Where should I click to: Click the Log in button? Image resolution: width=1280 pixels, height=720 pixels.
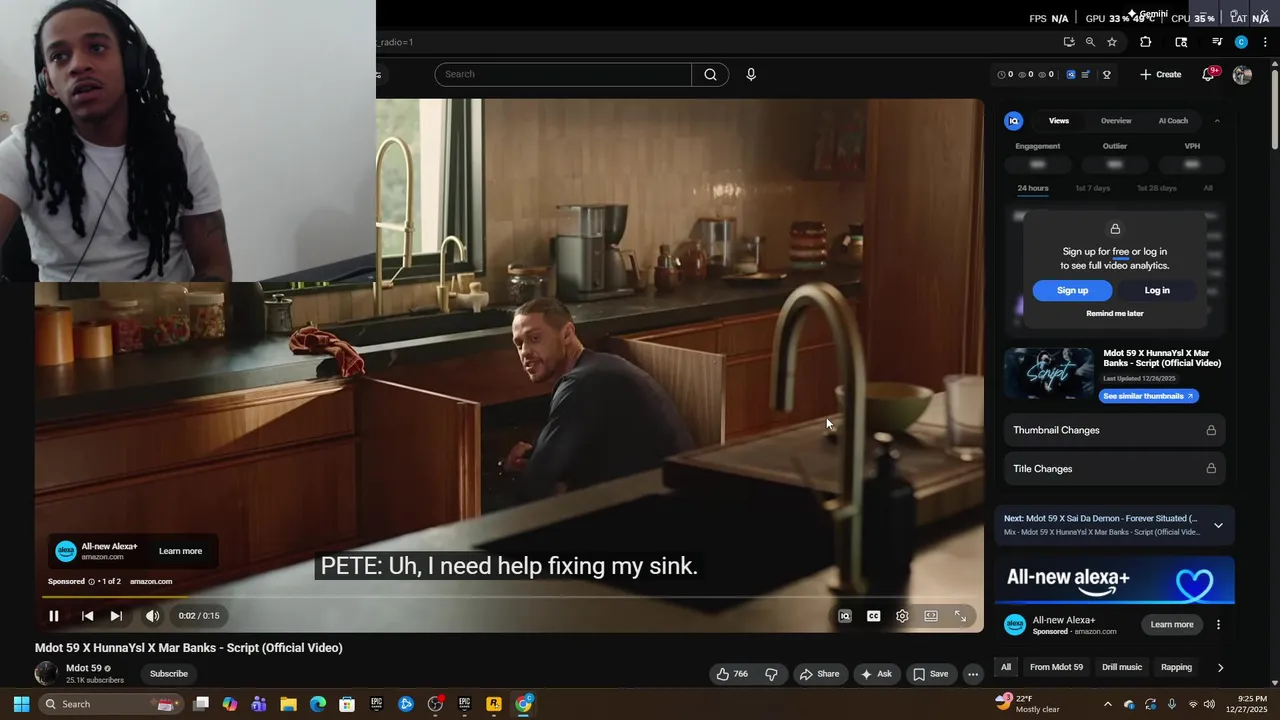(1157, 290)
